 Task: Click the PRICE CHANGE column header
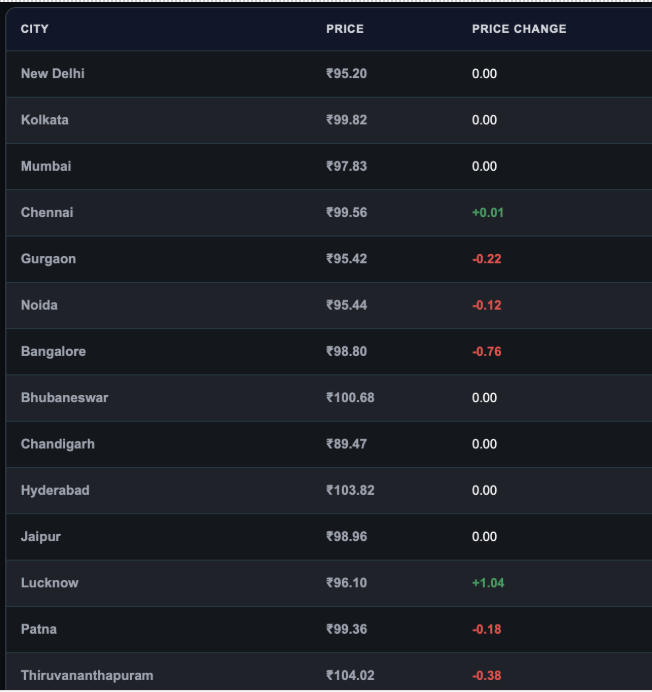coord(519,29)
